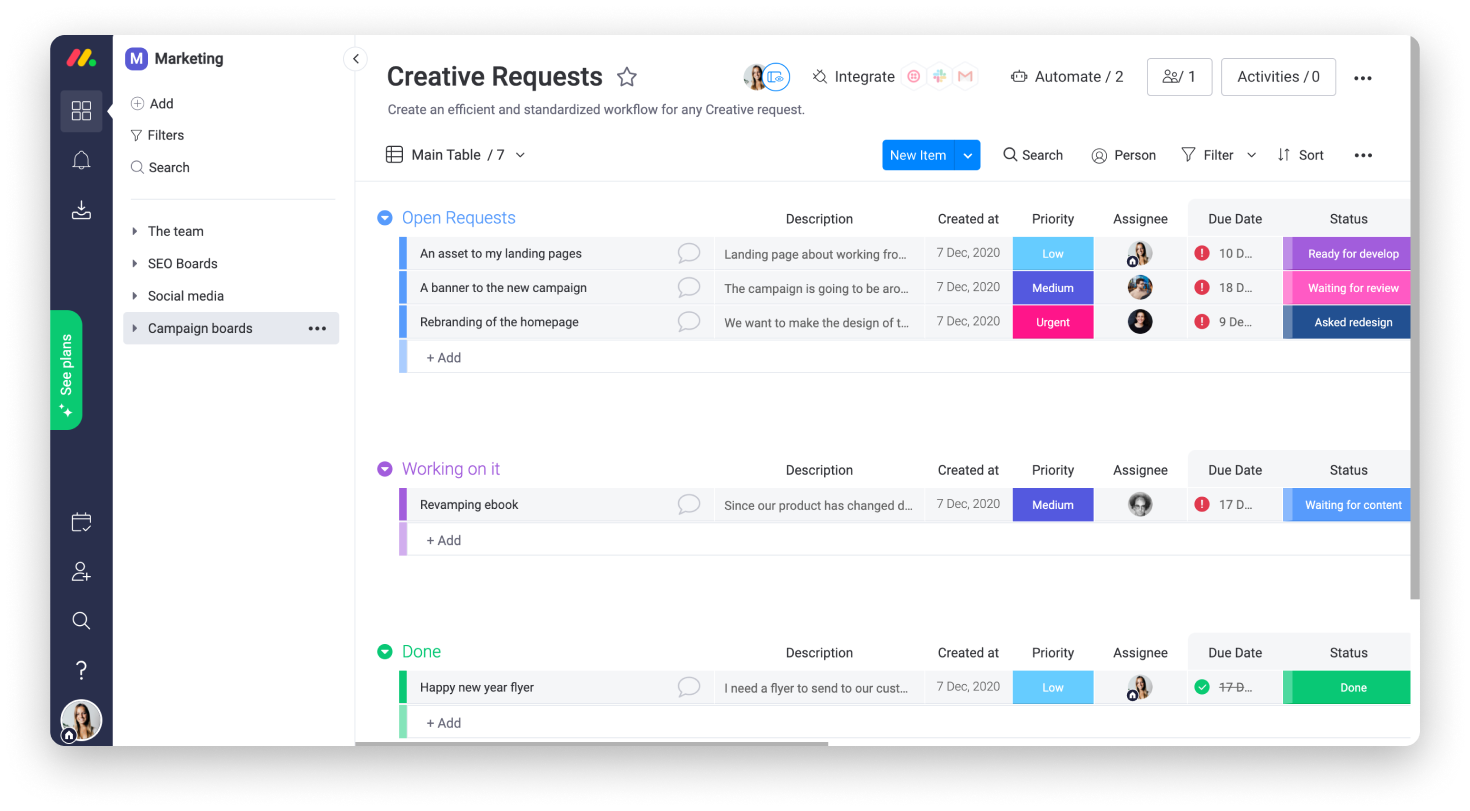Open the view options ellipsis beside Sort
The width and height of the screenshot is (1470, 811).
(x=1363, y=155)
